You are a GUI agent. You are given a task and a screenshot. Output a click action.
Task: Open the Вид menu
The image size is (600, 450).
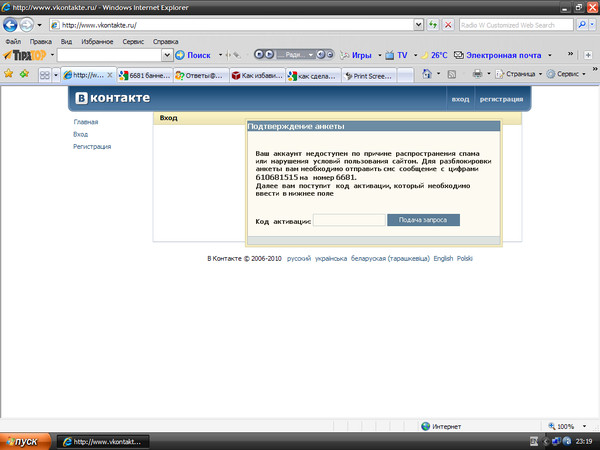66,41
